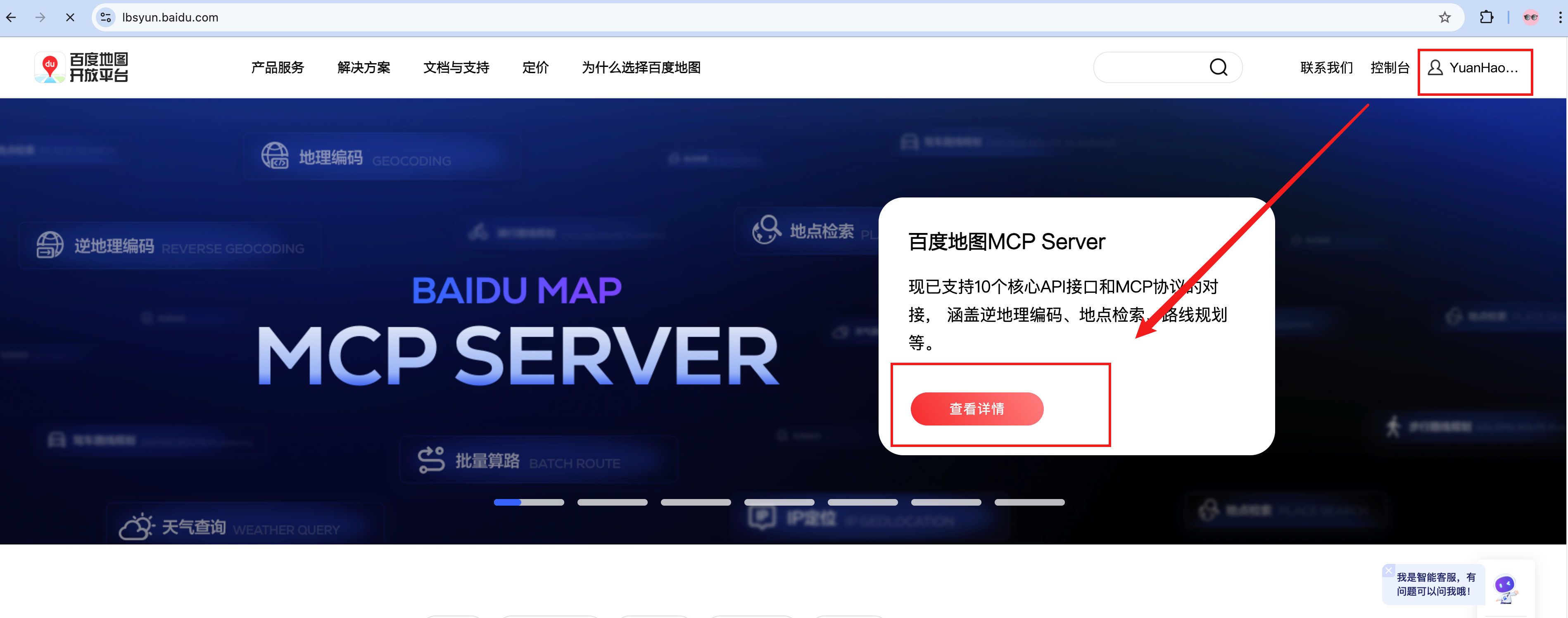Image resolution: width=1568 pixels, height=618 pixels.
Task: Click the magnifier search icon
Action: coord(1218,67)
